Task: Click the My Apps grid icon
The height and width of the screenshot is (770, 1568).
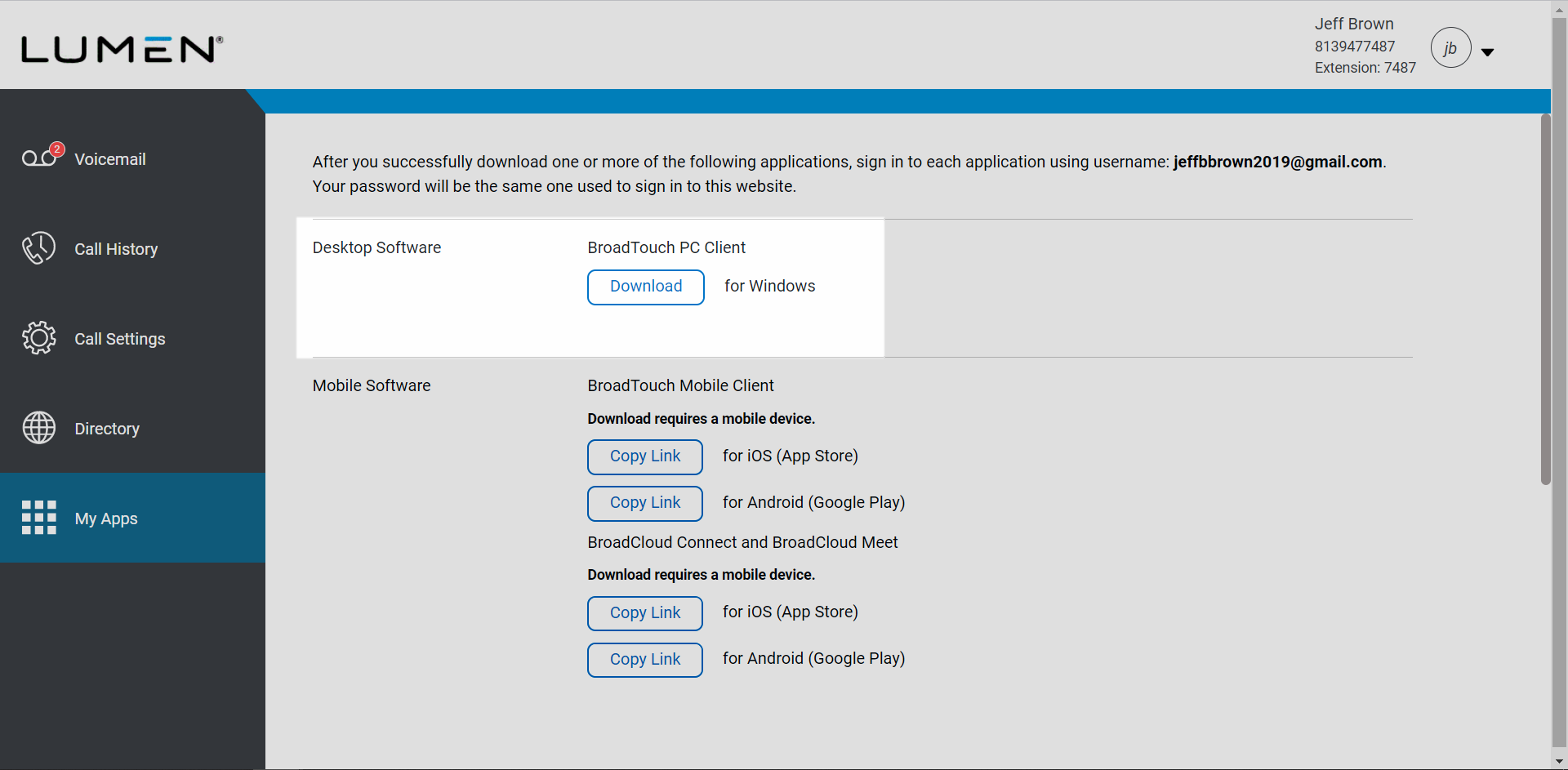Action: click(38, 518)
